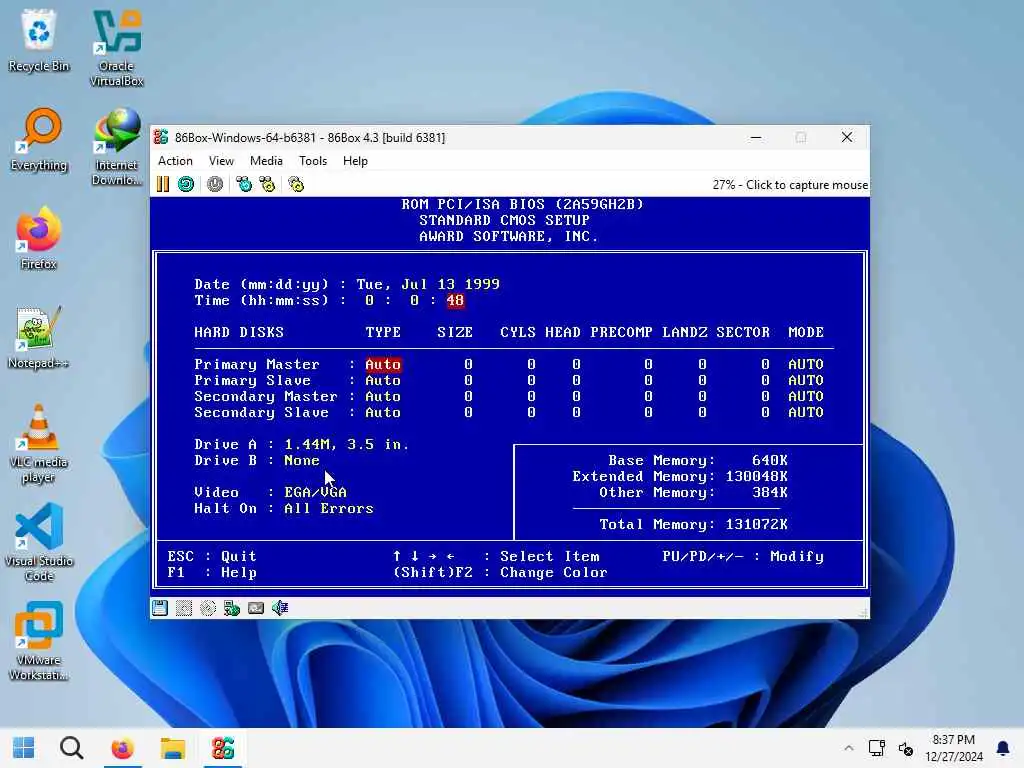Click the date 'Tue, Jul 13 1999'
1024x768 pixels.
(428, 284)
